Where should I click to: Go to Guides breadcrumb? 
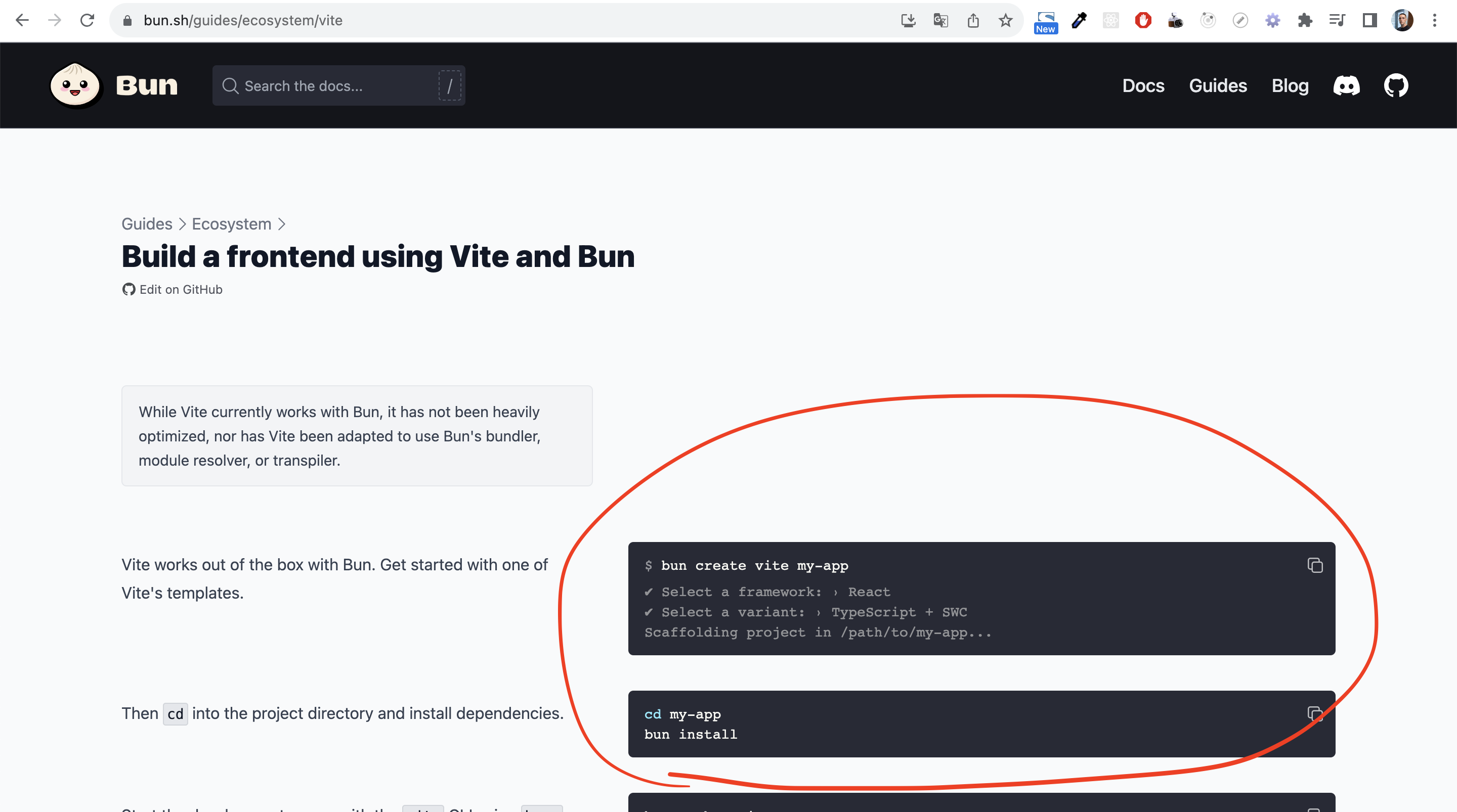147,224
